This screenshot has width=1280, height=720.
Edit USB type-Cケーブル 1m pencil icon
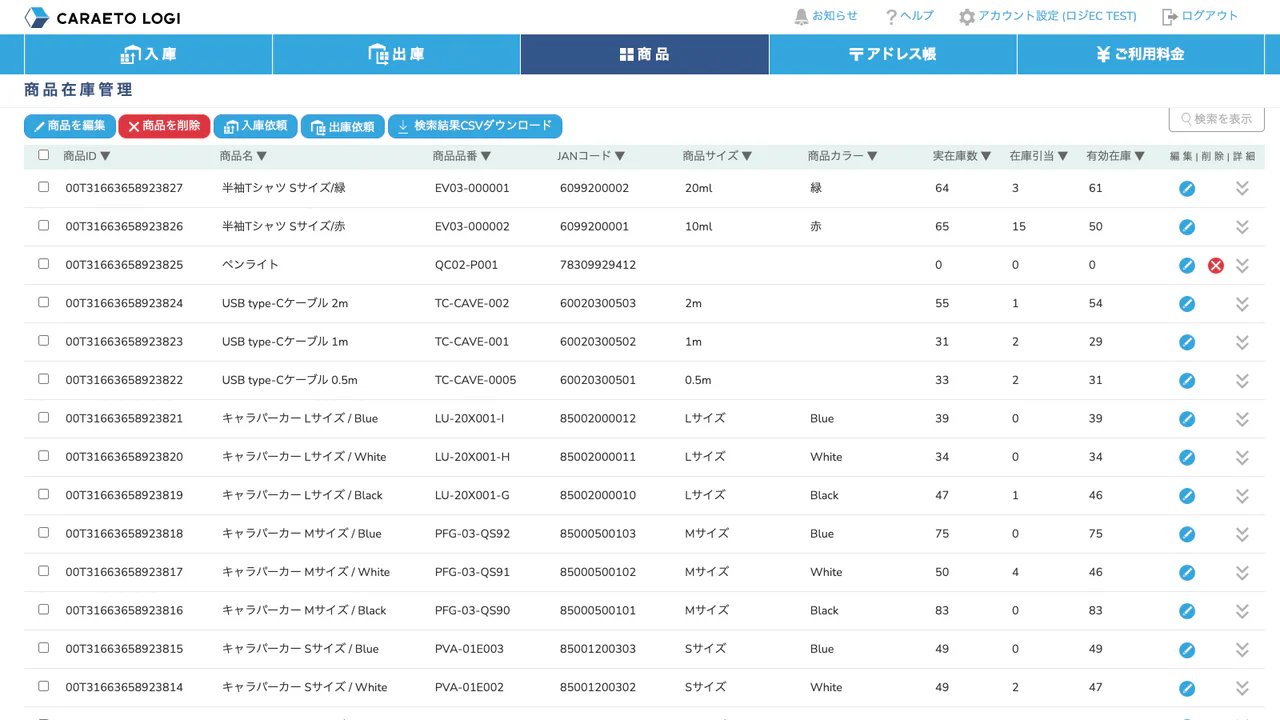pyautogui.click(x=1187, y=342)
